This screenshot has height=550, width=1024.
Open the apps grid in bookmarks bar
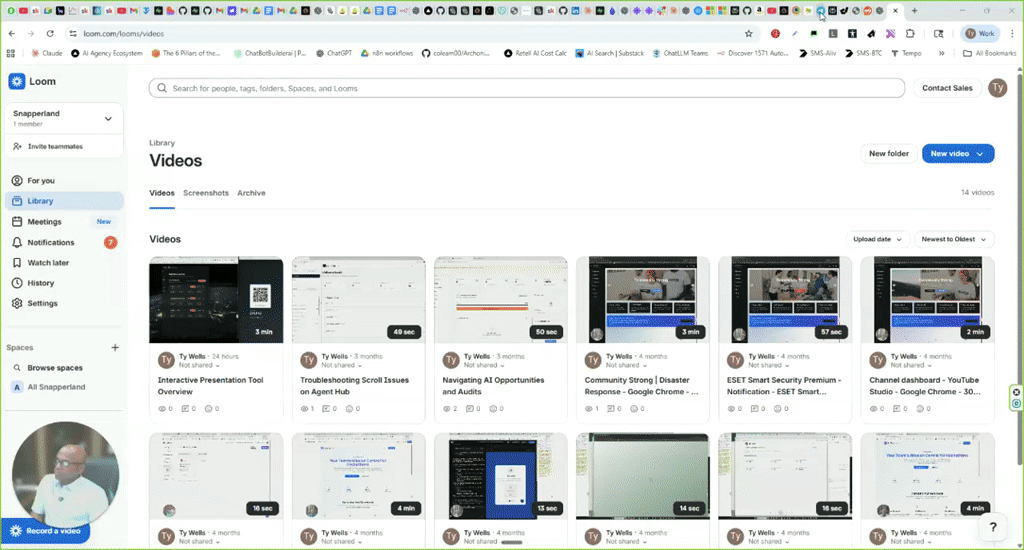10,54
